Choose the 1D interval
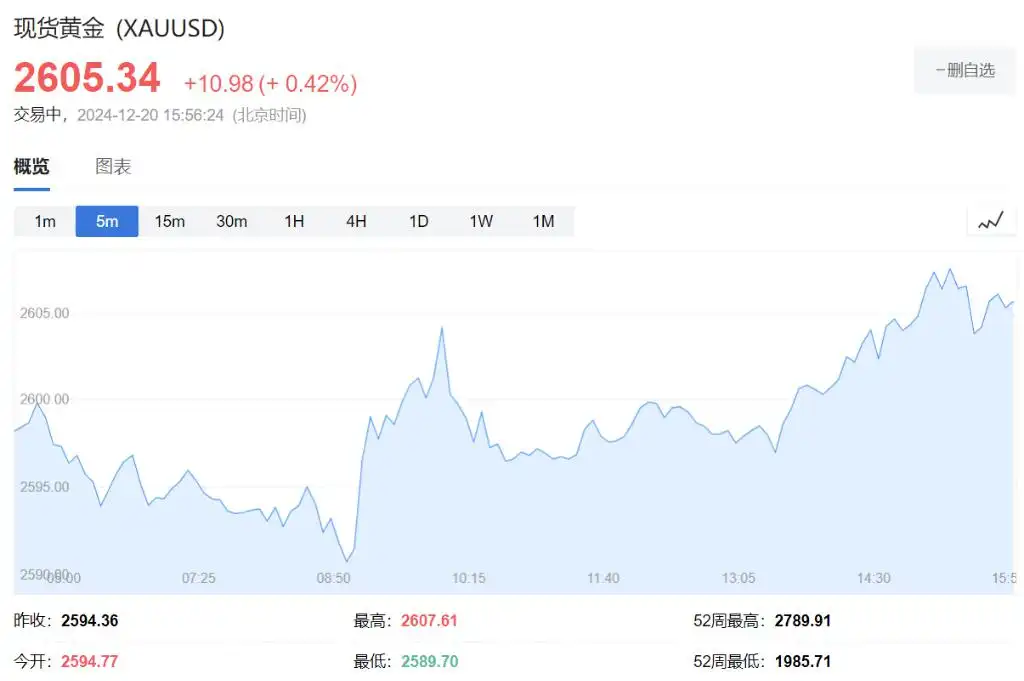Image resolution: width=1024 pixels, height=681 pixels. (x=418, y=221)
